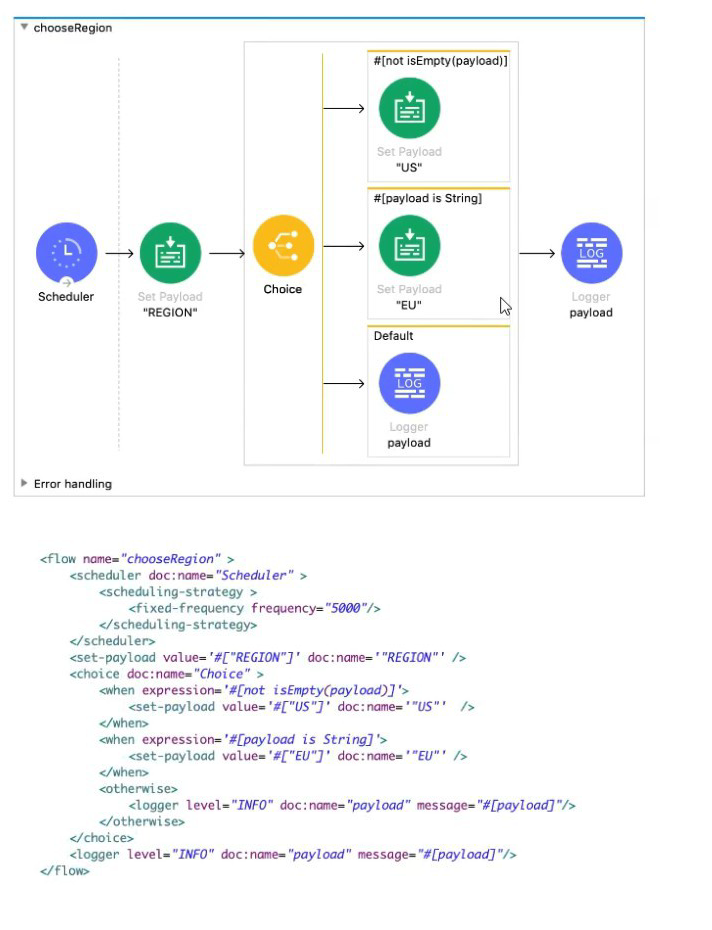Click the fixed-frequency "5000" value in XML

pyautogui.click(x=350, y=608)
